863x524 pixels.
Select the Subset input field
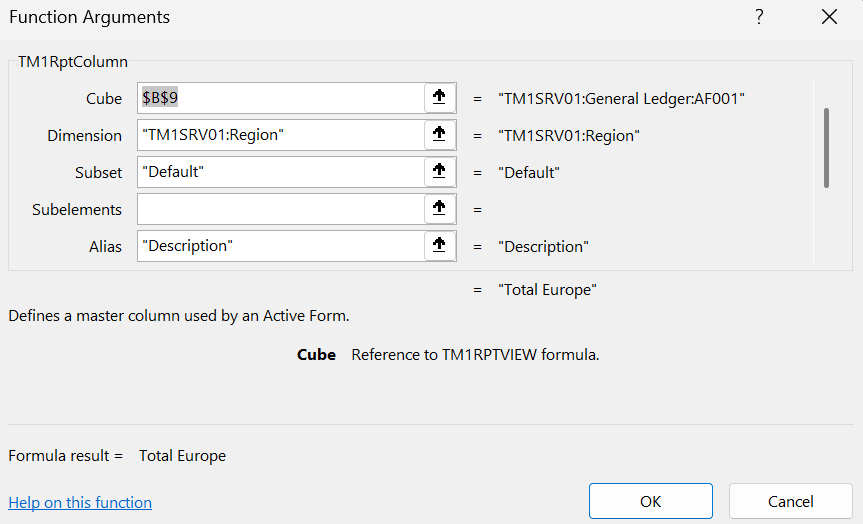pyautogui.click(x=281, y=172)
